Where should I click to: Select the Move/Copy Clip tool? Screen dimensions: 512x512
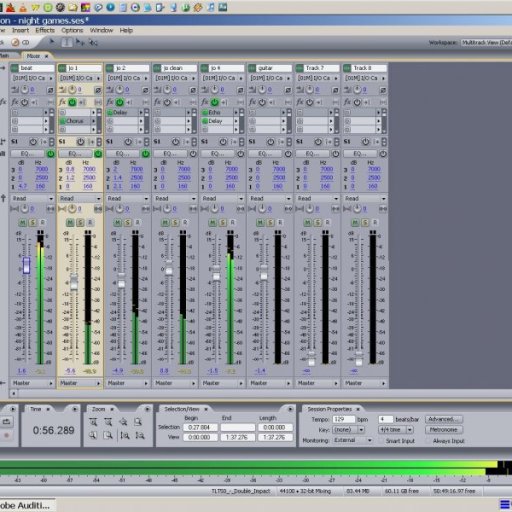tap(80, 42)
